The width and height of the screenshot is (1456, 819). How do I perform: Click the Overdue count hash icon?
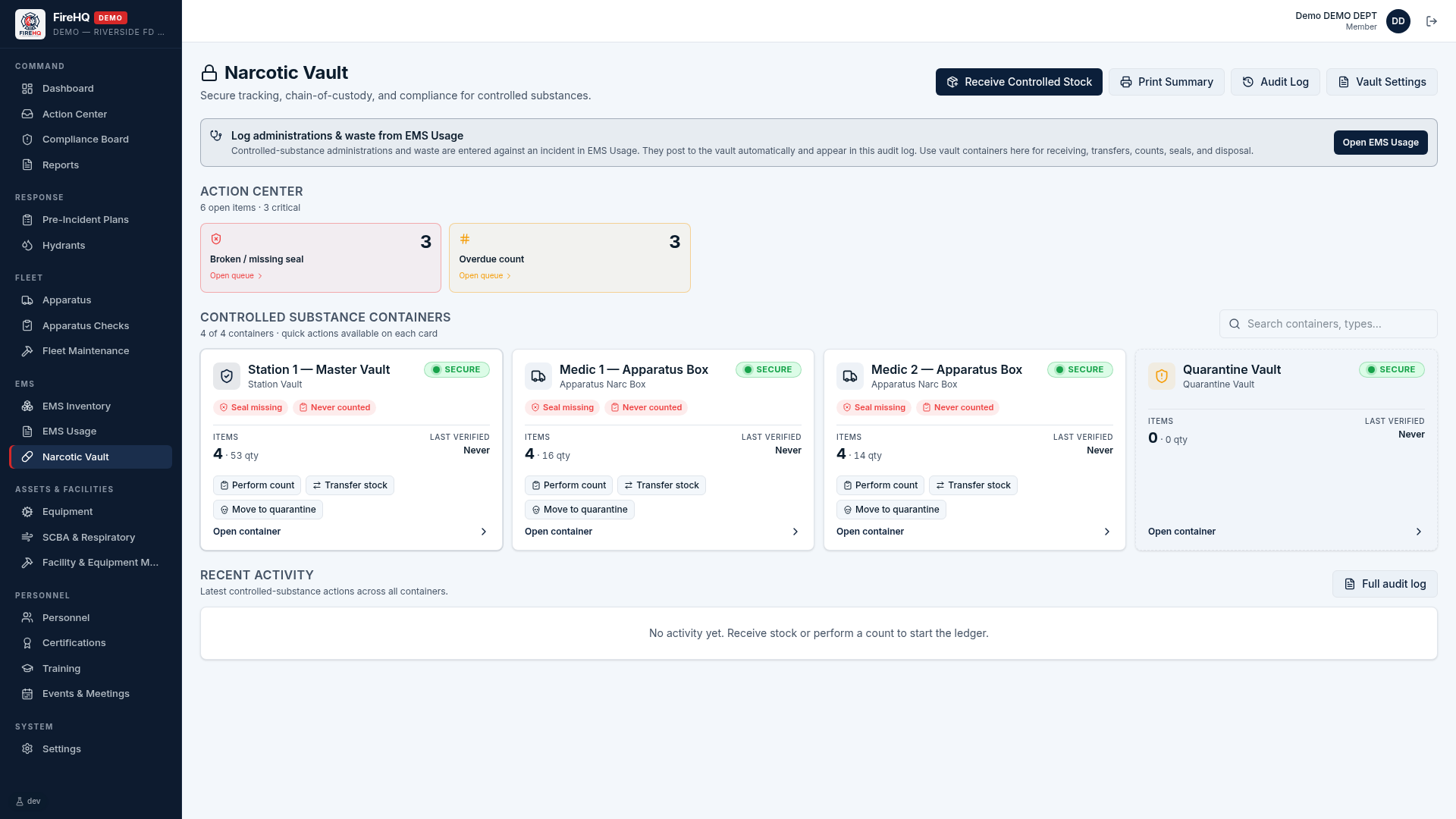(465, 239)
